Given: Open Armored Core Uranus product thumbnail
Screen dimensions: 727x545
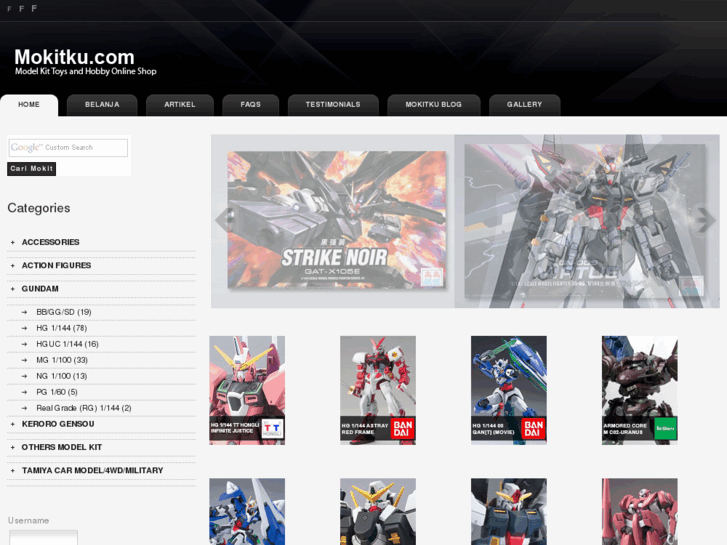Looking at the screenshot, I should [640, 391].
